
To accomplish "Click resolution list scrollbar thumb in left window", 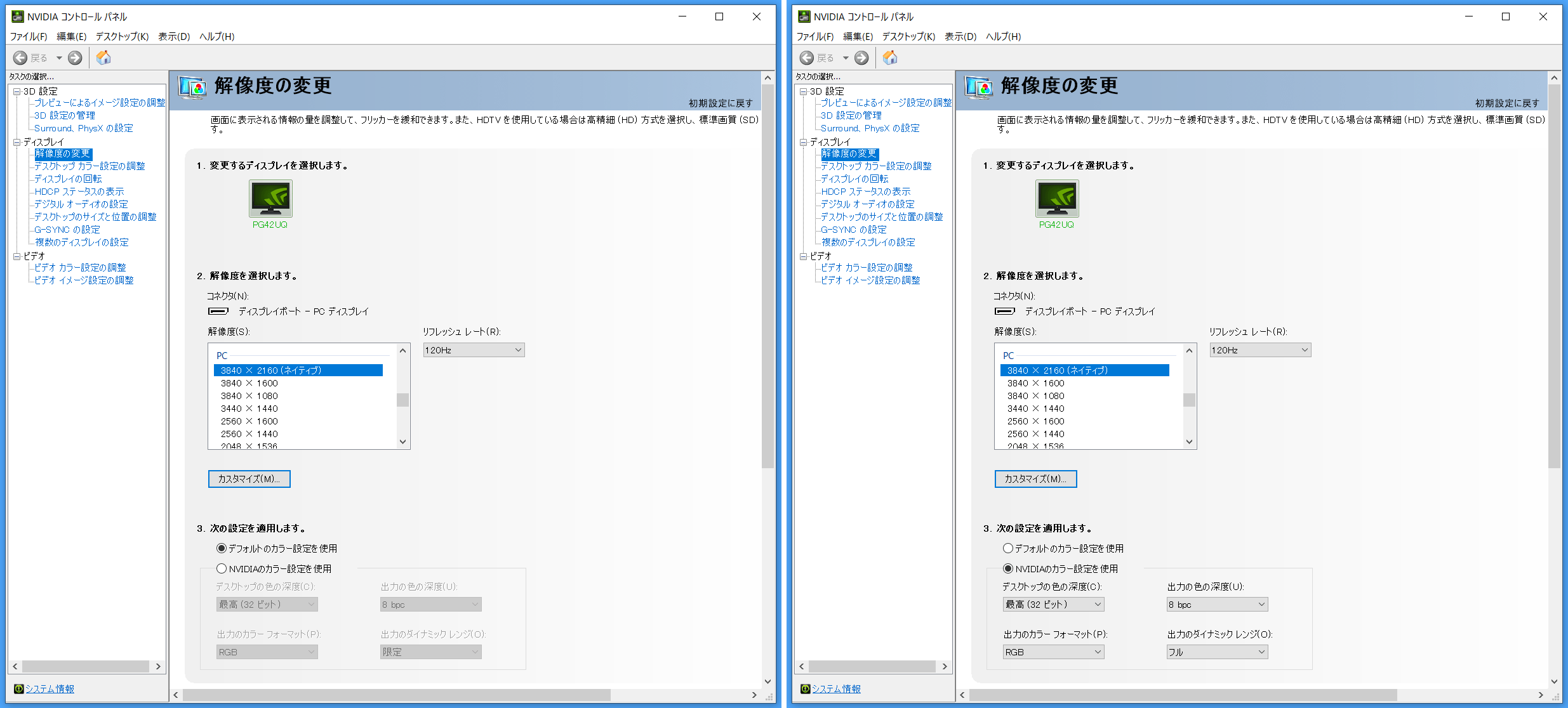I will (x=402, y=400).
